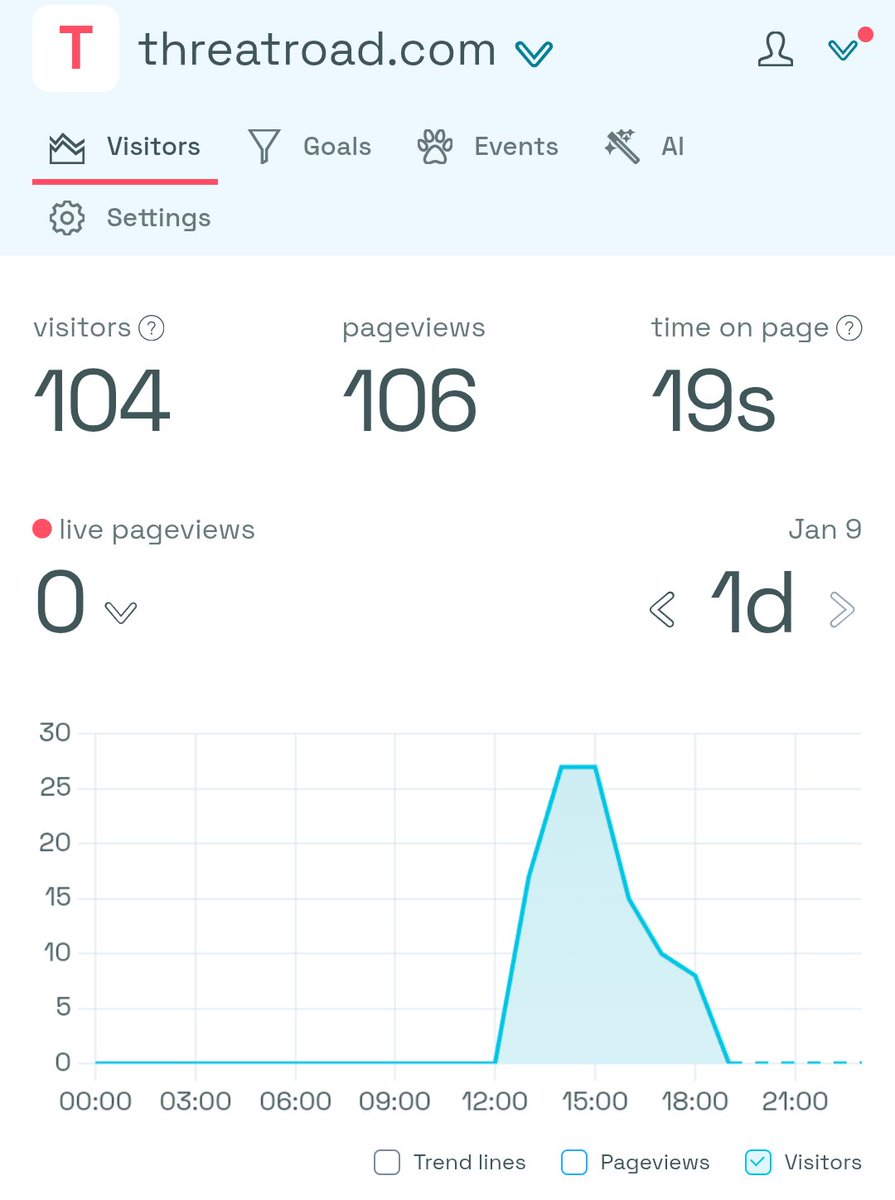895x1200 pixels.
Task: Enable the Trend lines checkbox
Action: click(x=387, y=1162)
